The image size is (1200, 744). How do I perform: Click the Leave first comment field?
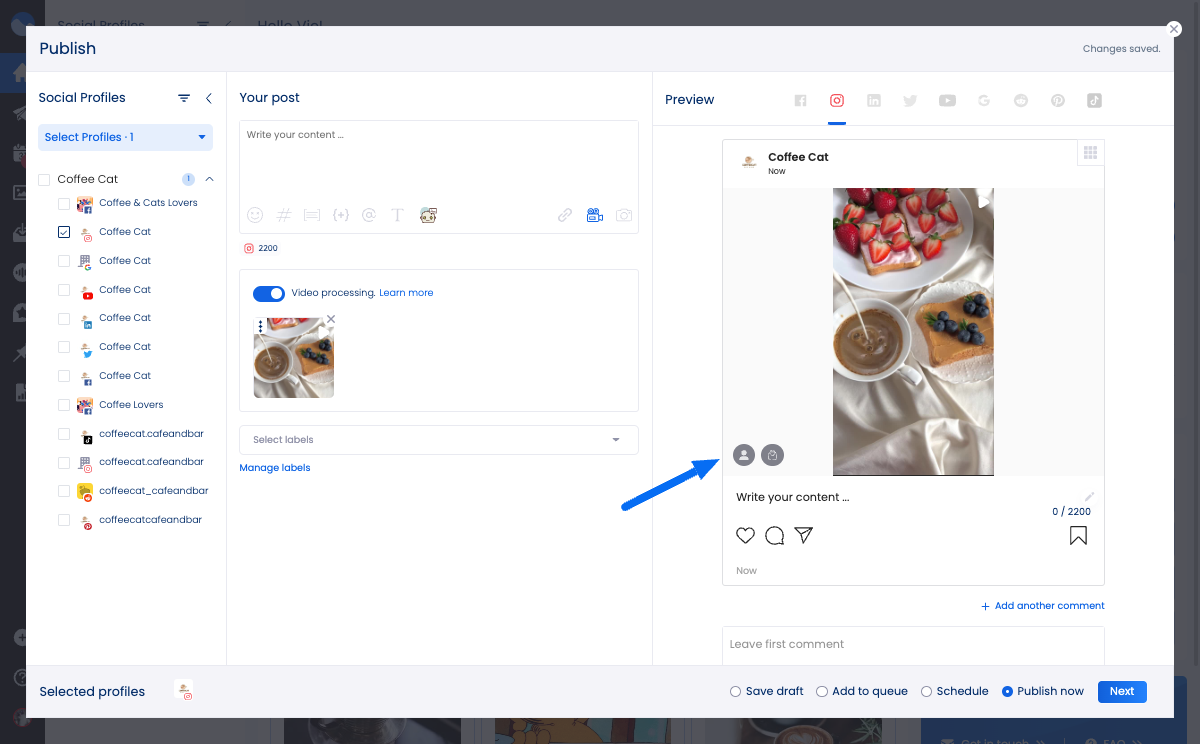913,645
